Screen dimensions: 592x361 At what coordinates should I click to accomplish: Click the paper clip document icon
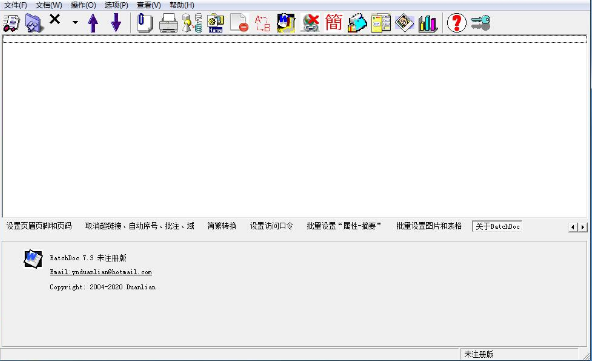pyautogui.click(x=144, y=23)
